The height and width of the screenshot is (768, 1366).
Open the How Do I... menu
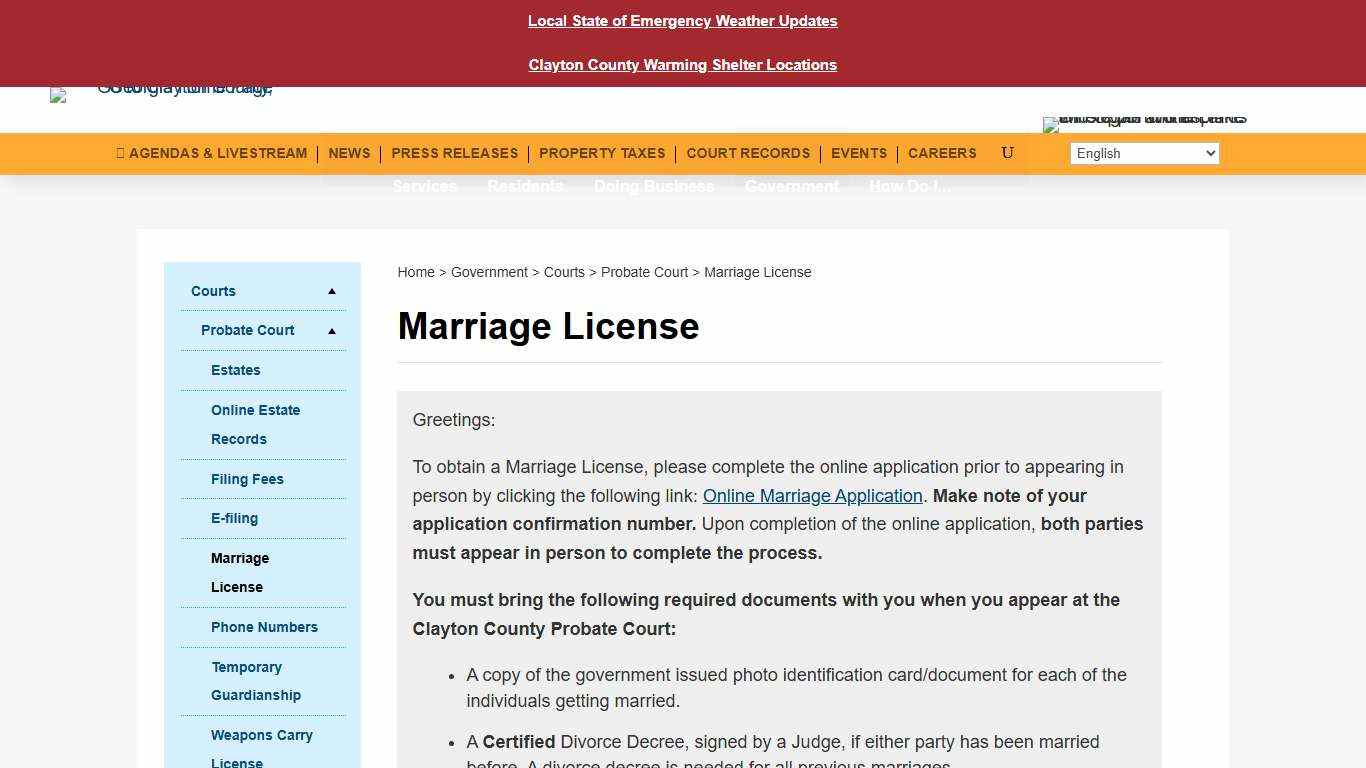910,186
